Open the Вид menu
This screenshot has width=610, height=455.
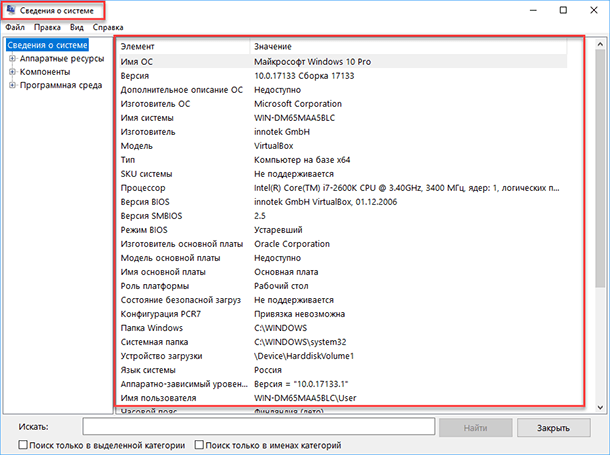pyautogui.click(x=77, y=27)
